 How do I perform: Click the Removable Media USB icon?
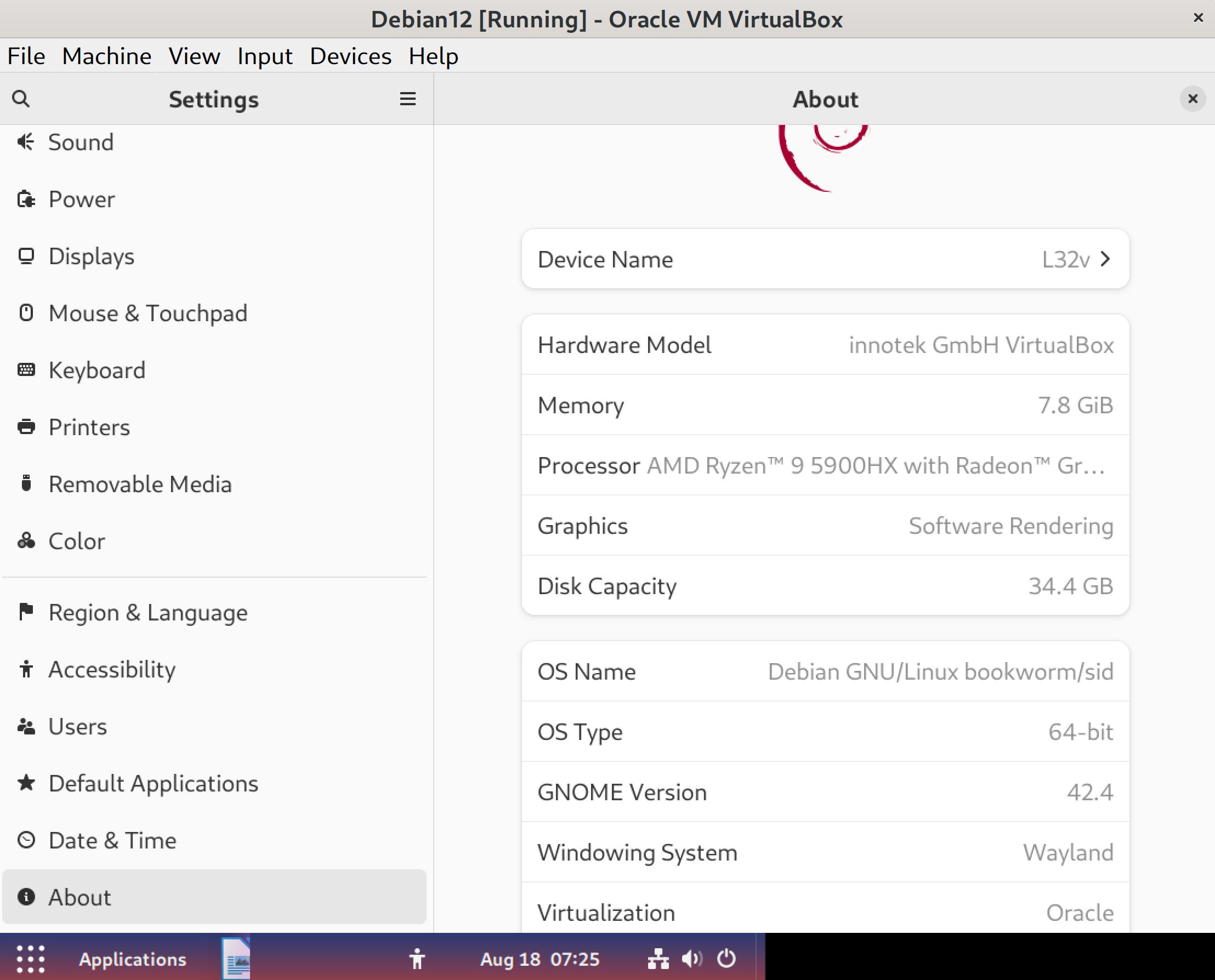[x=26, y=484]
